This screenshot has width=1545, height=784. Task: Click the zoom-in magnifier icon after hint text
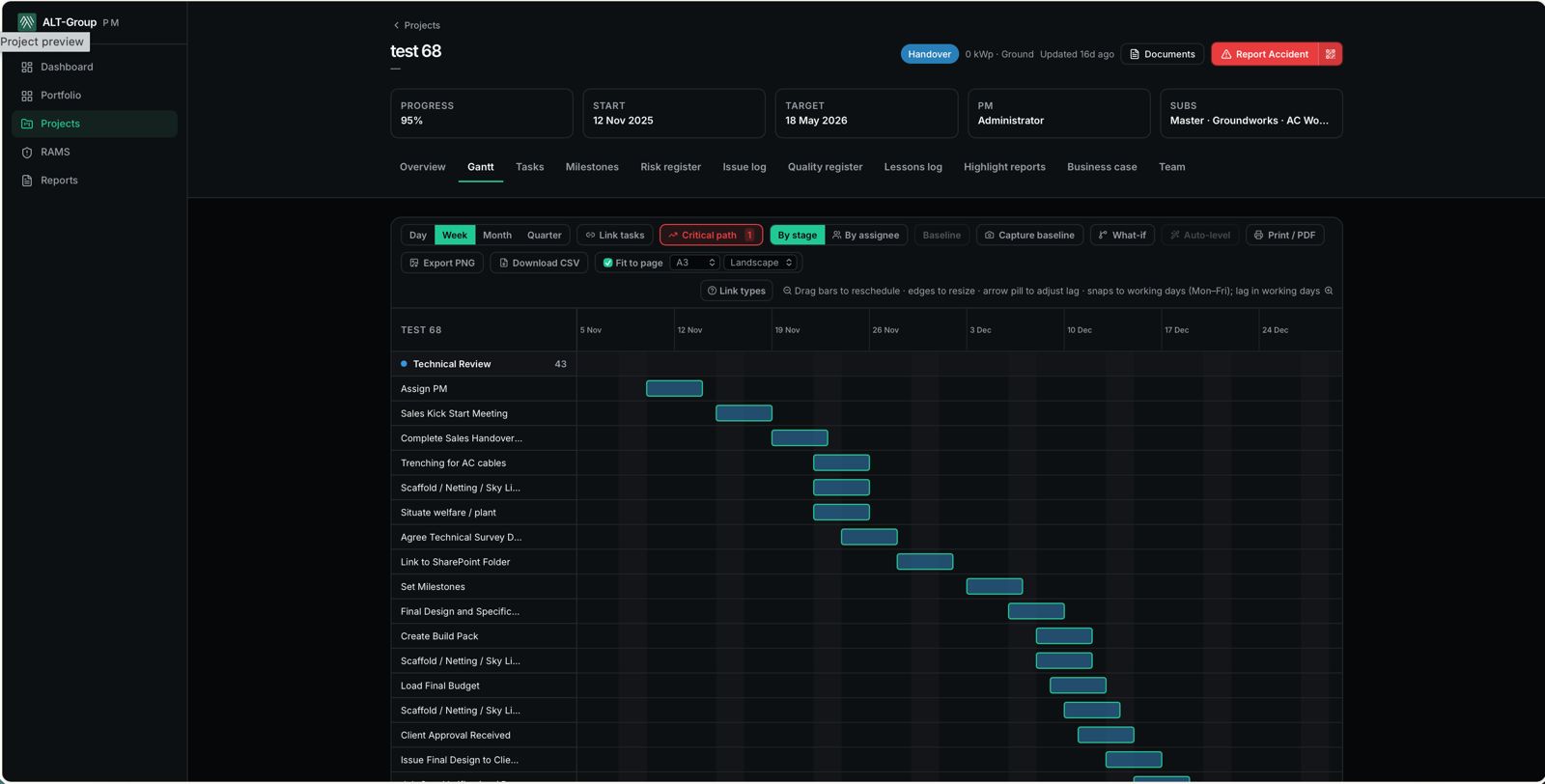point(1329,291)
